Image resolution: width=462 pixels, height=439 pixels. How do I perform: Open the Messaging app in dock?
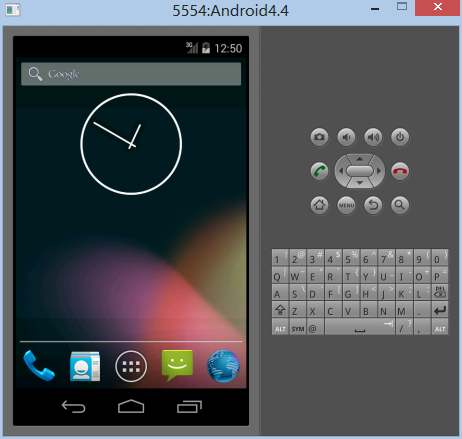177,365
